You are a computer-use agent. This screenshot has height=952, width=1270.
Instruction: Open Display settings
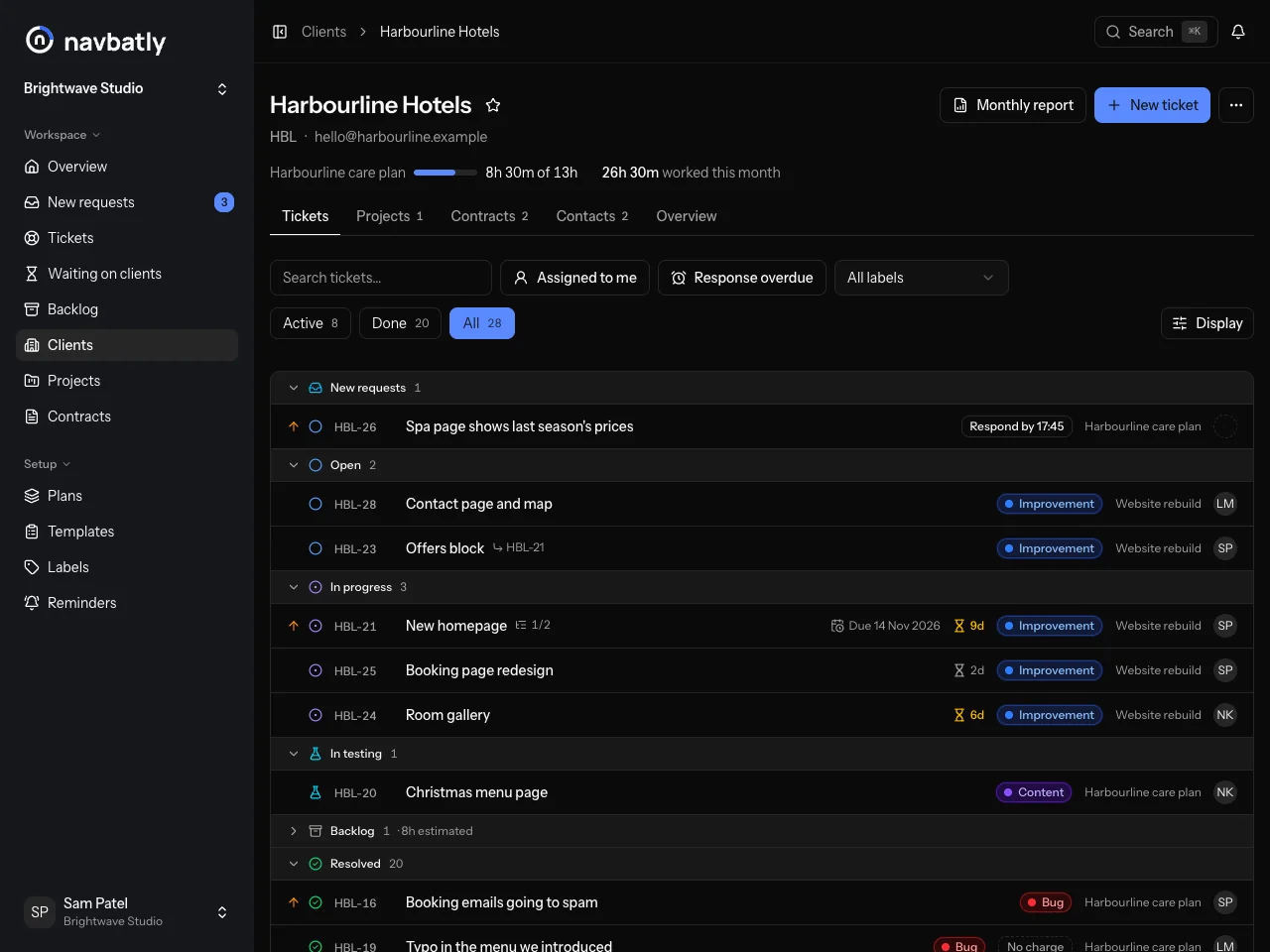1207,323
